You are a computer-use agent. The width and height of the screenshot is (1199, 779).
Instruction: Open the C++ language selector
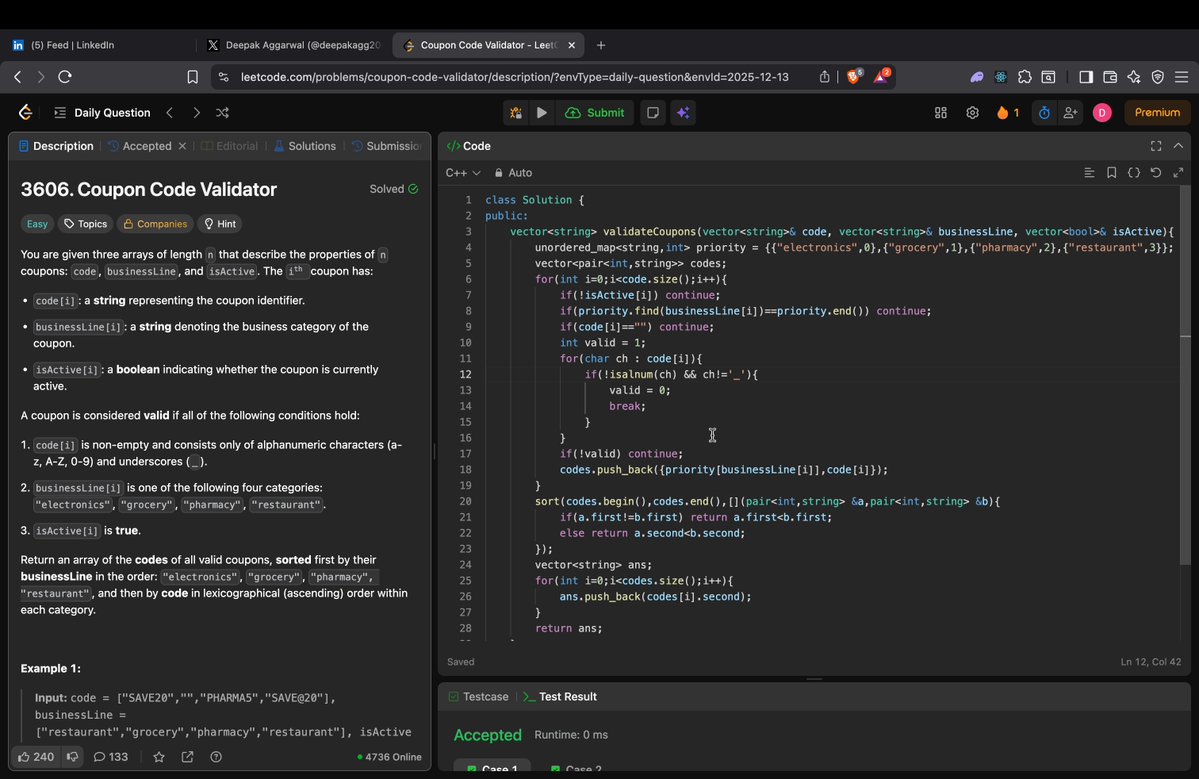[x=460, y=172]
